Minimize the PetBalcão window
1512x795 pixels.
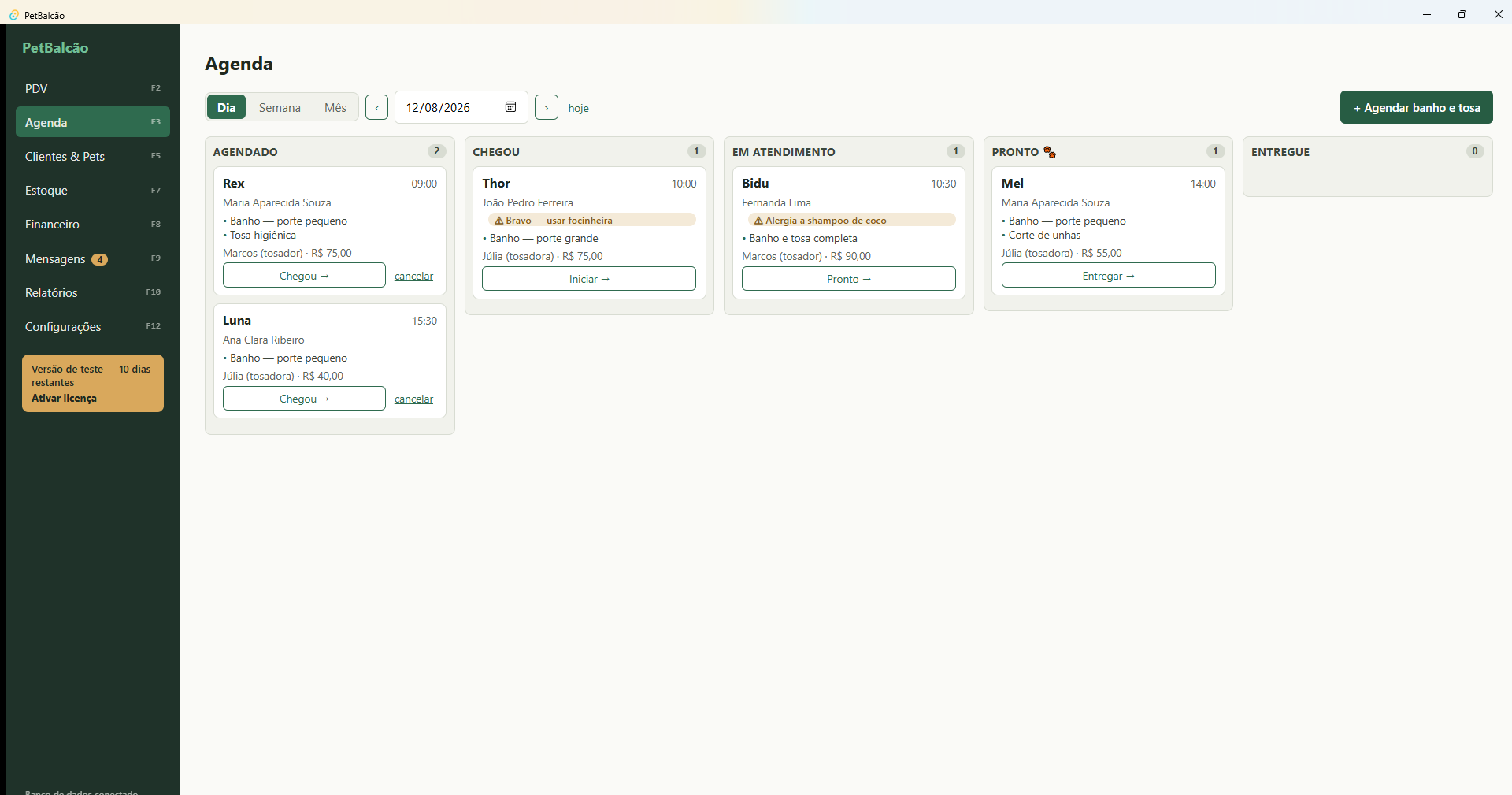(1427, 14)
